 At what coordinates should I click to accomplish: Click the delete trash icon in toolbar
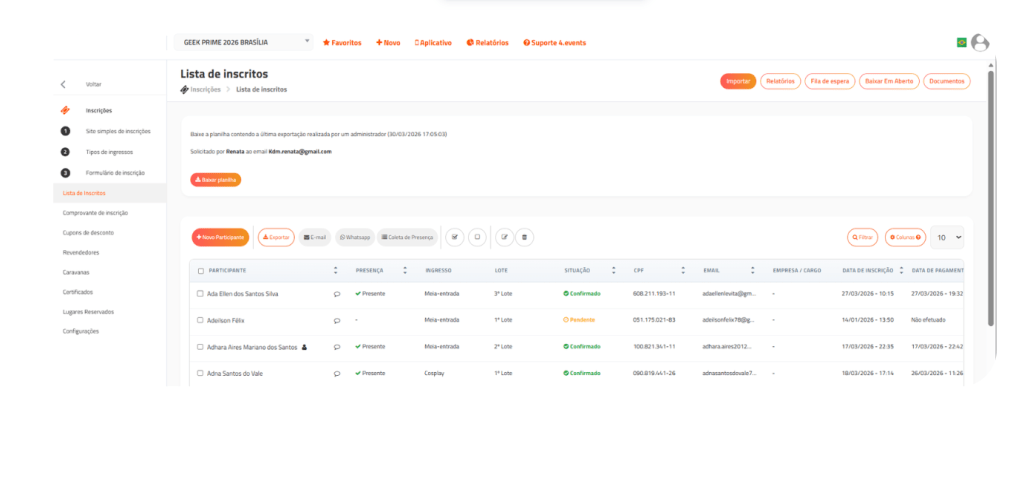526,237
